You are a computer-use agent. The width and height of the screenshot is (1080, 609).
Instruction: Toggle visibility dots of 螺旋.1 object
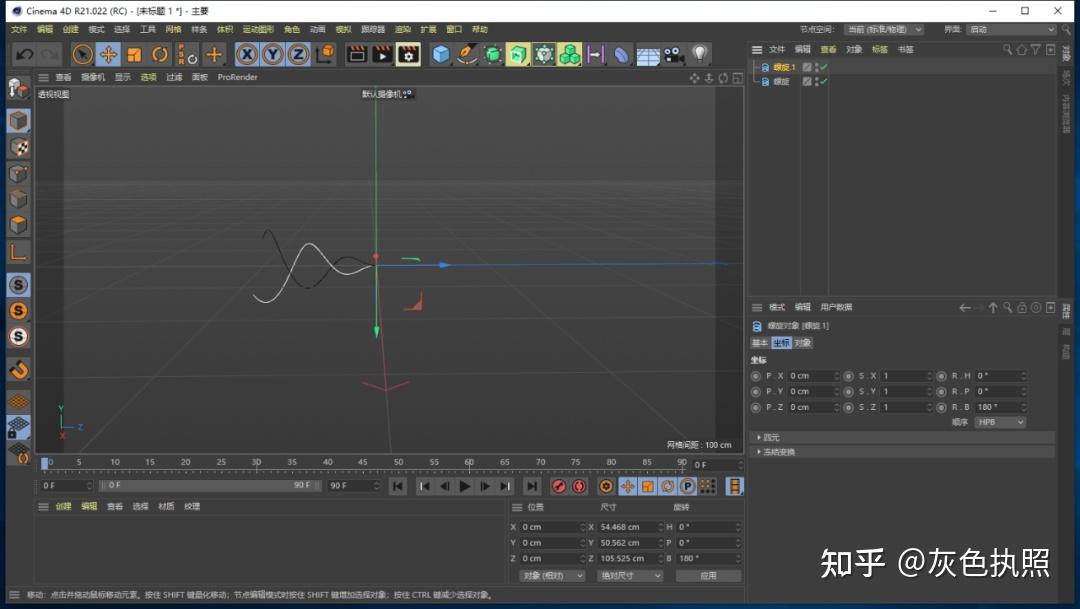[816, 68]
